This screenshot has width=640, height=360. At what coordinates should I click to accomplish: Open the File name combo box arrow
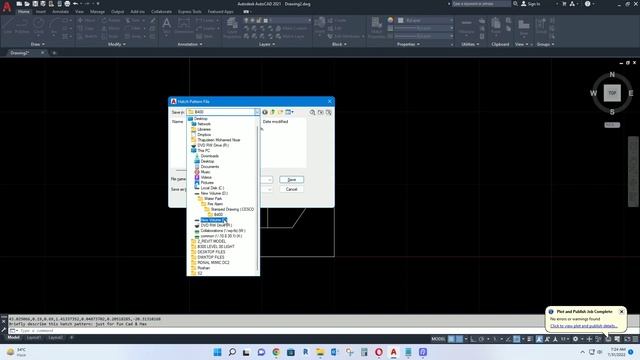tap(270, 180)
